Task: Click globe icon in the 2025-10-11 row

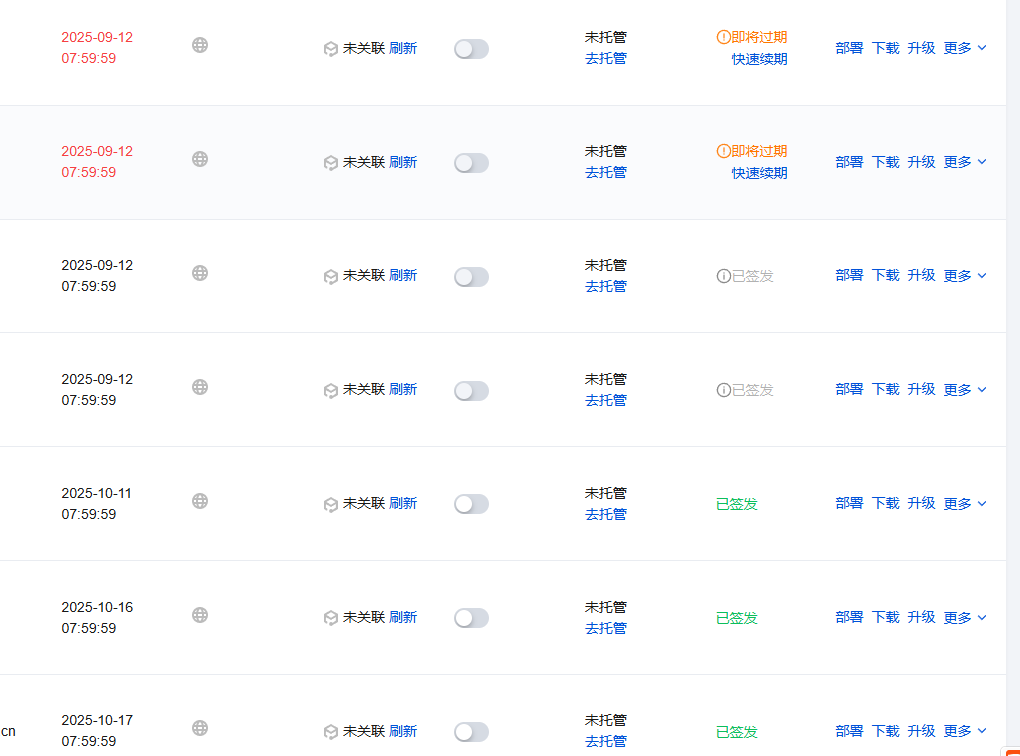Action: 200,501
